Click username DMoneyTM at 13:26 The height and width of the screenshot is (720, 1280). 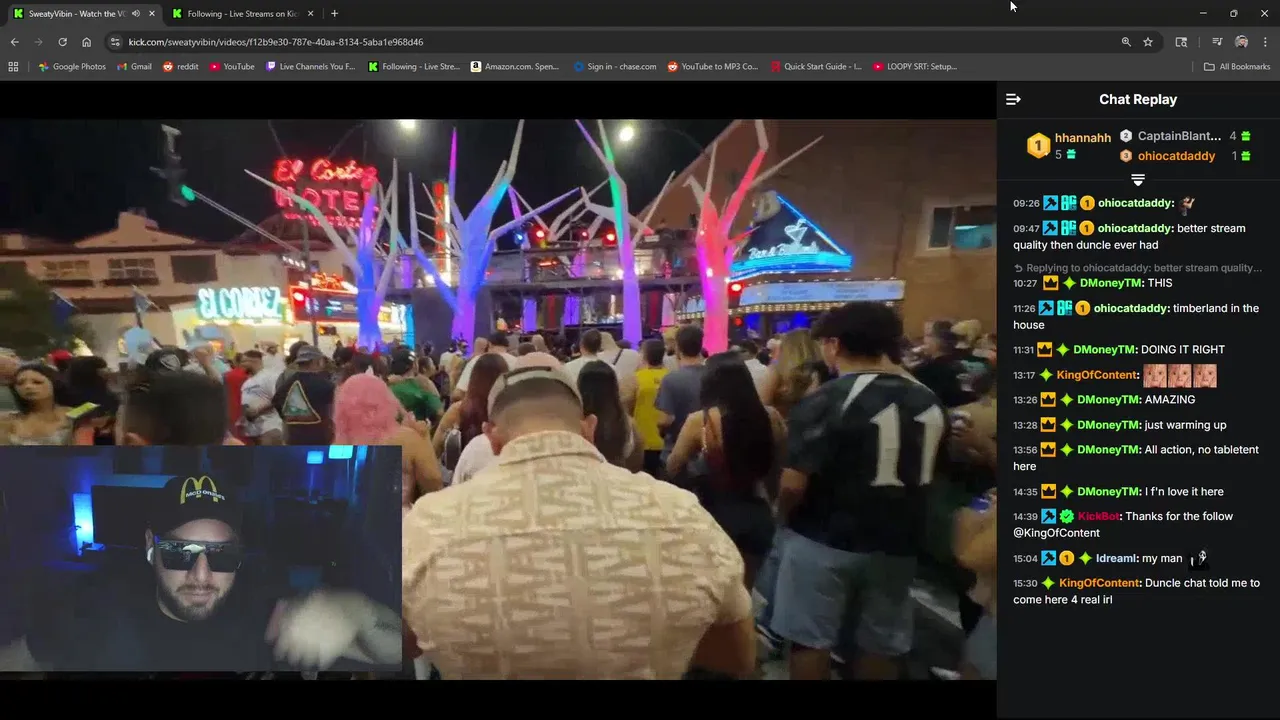1107,400
